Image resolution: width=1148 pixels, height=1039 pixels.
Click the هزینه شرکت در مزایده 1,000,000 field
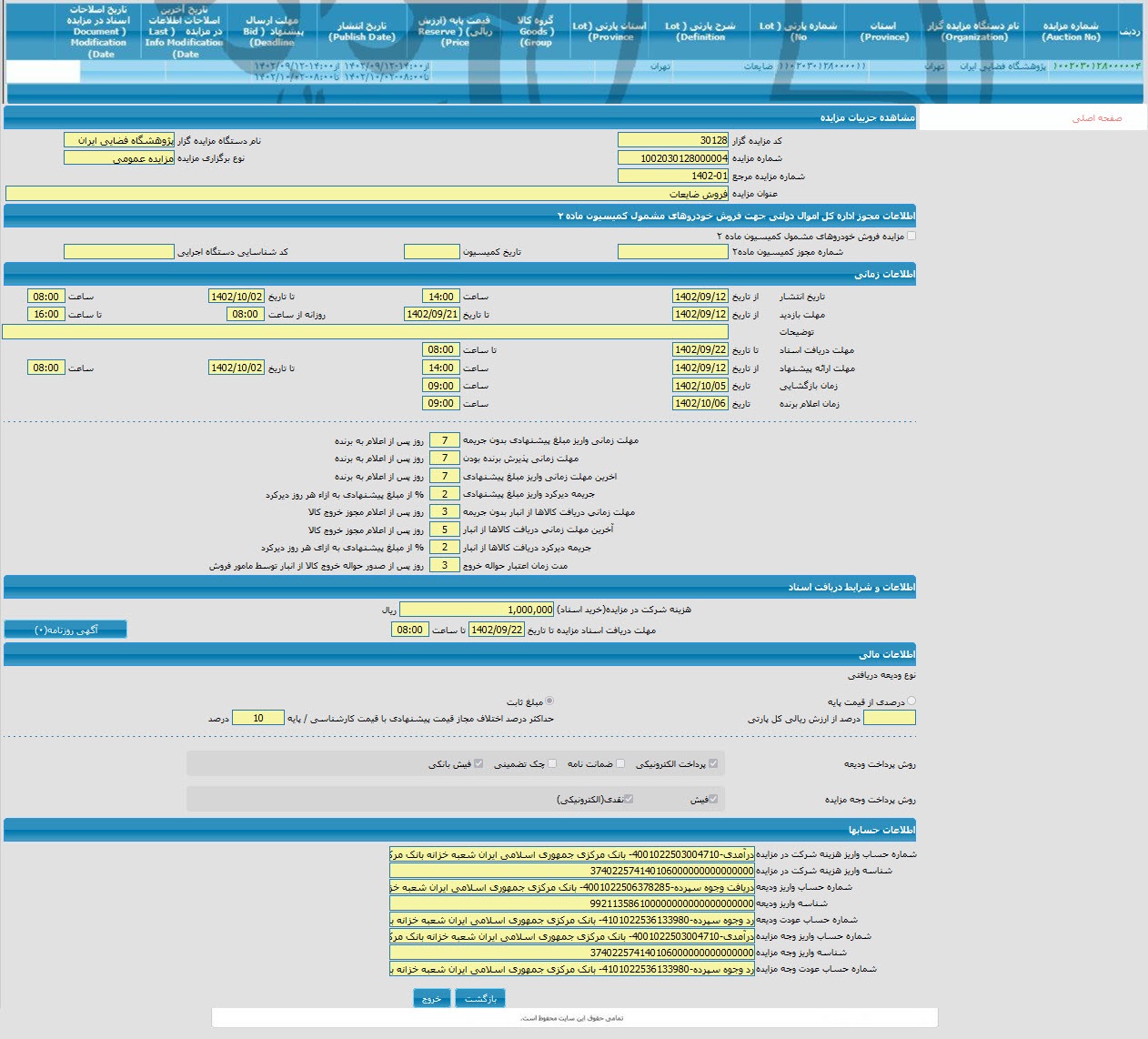click(477, 610)
